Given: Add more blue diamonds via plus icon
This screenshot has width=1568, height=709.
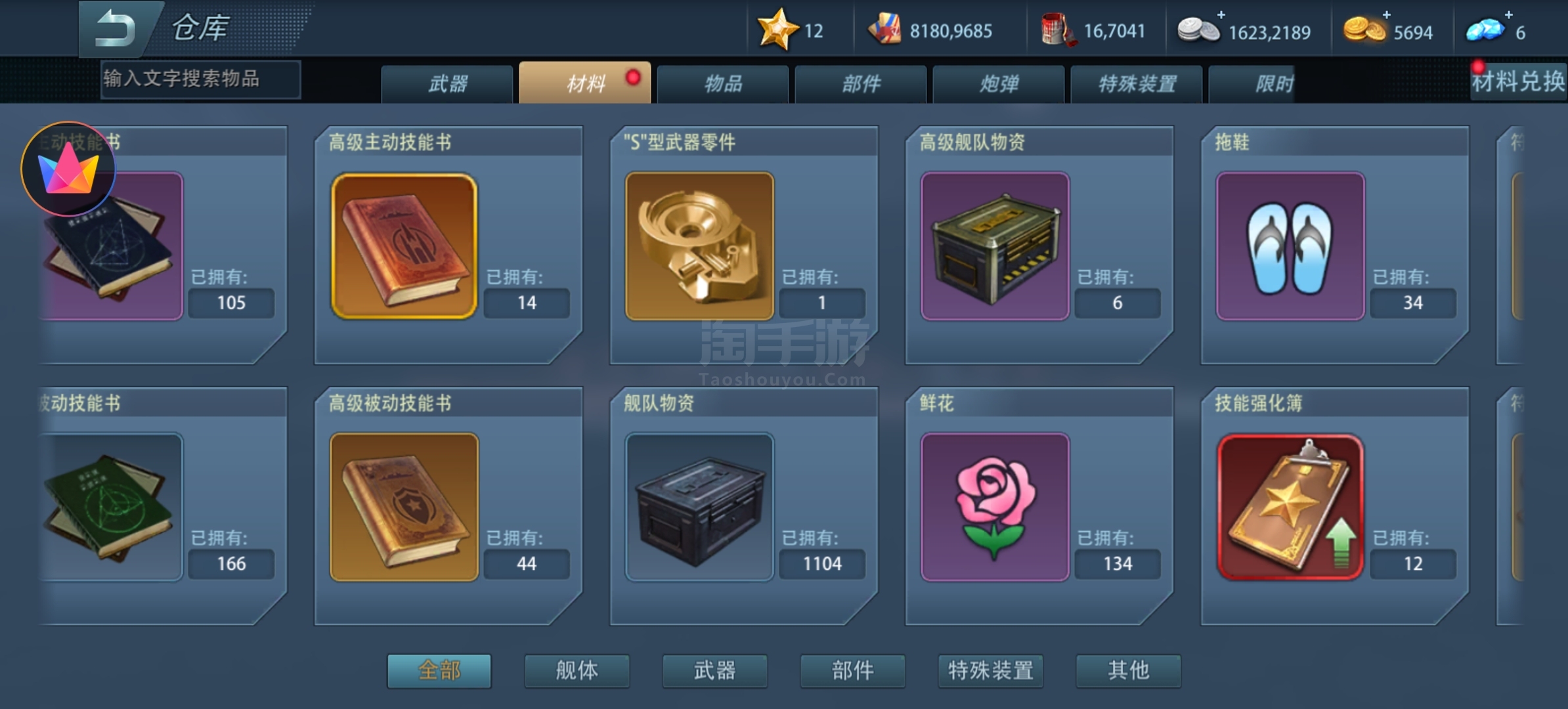Looking at the screenshot, I should [x=1508, y=14].
